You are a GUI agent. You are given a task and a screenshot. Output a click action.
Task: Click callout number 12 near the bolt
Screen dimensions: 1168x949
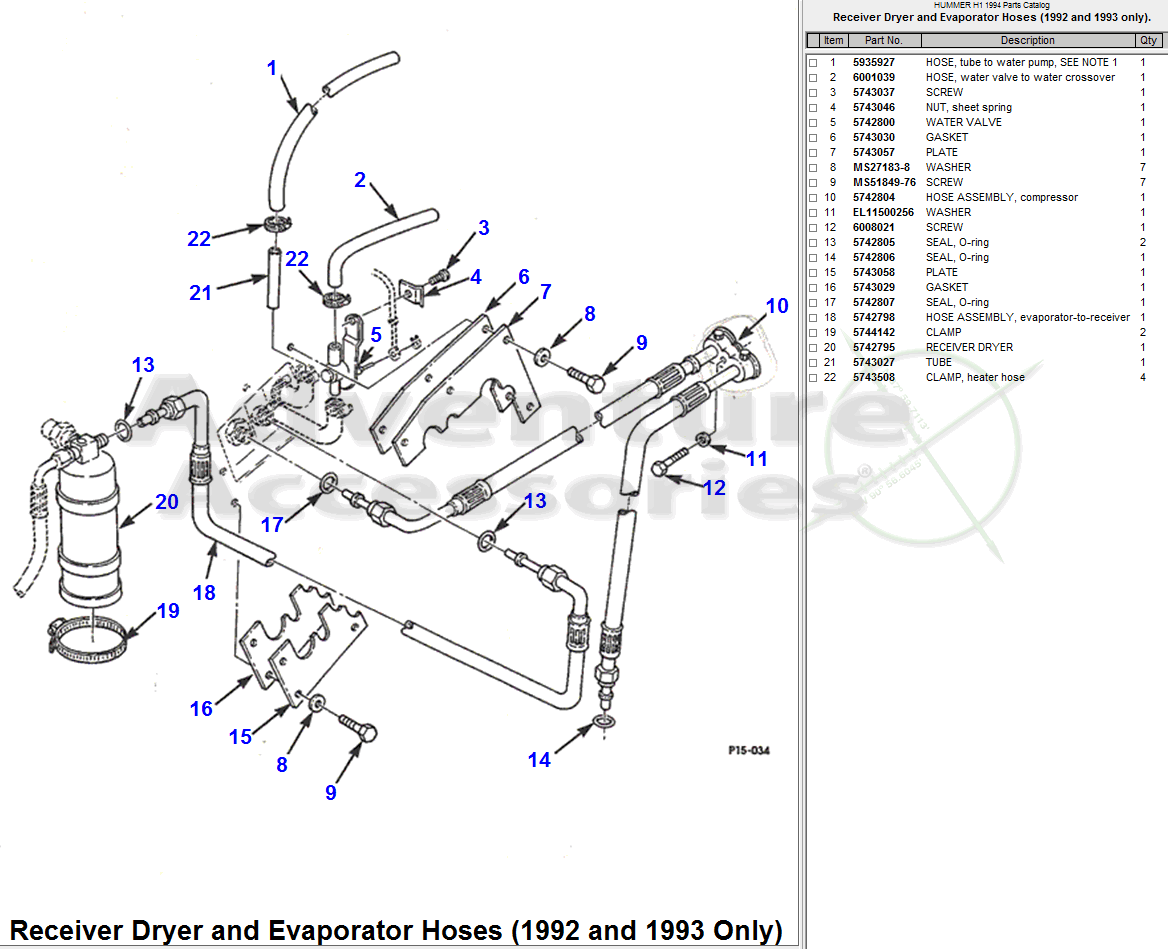tap(714, 488)
